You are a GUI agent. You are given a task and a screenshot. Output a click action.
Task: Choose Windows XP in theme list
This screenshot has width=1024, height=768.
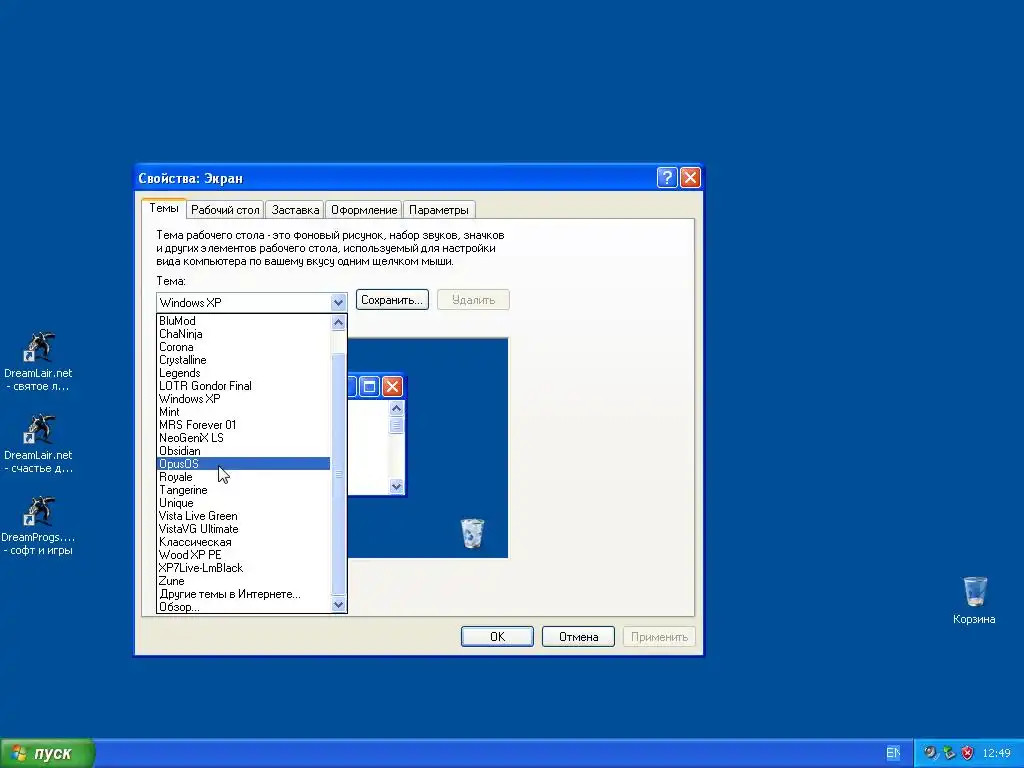[x=244, y=399]
